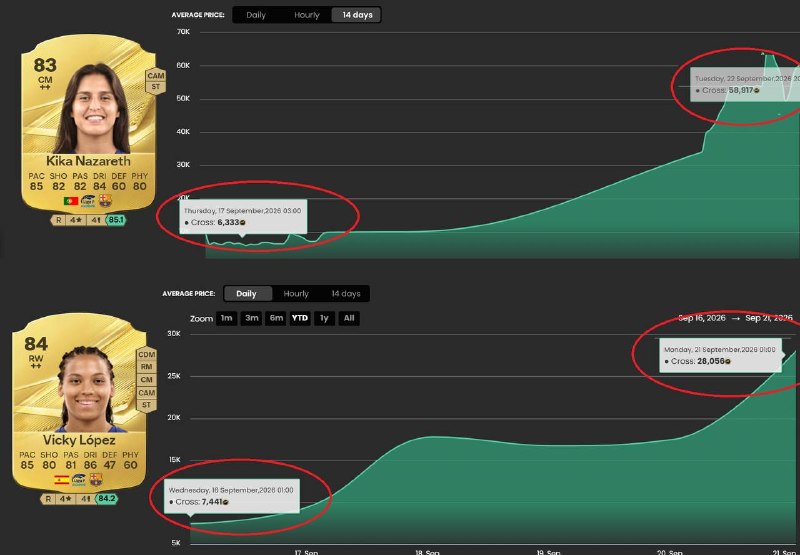
Task: Click the league logo on Vicky López's card
Action: (79, 480)
